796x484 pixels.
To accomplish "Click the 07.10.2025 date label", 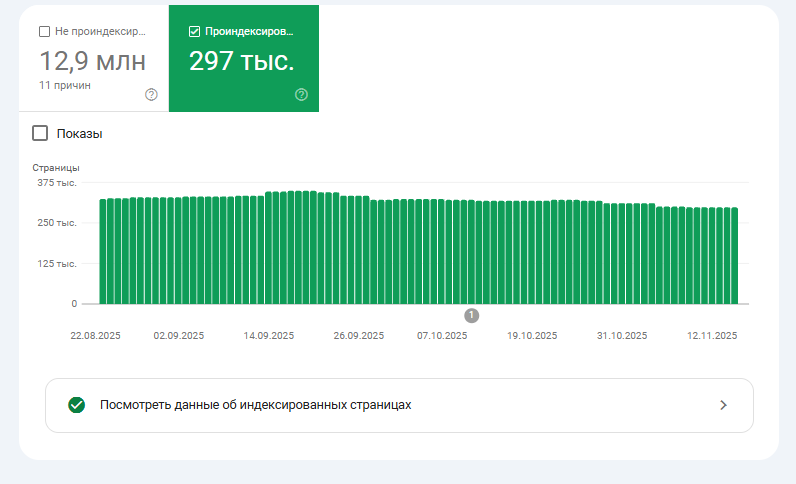I will click(x=442, y=336).
